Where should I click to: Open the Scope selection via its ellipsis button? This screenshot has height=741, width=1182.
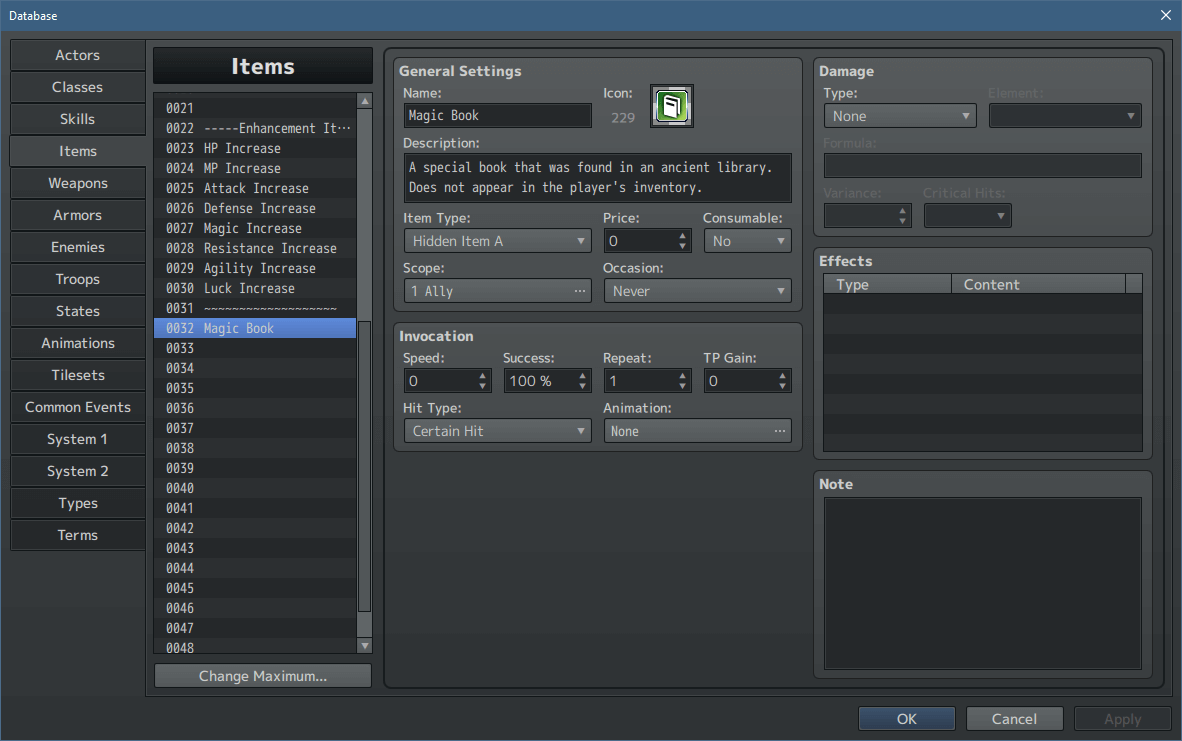(577, 290)
